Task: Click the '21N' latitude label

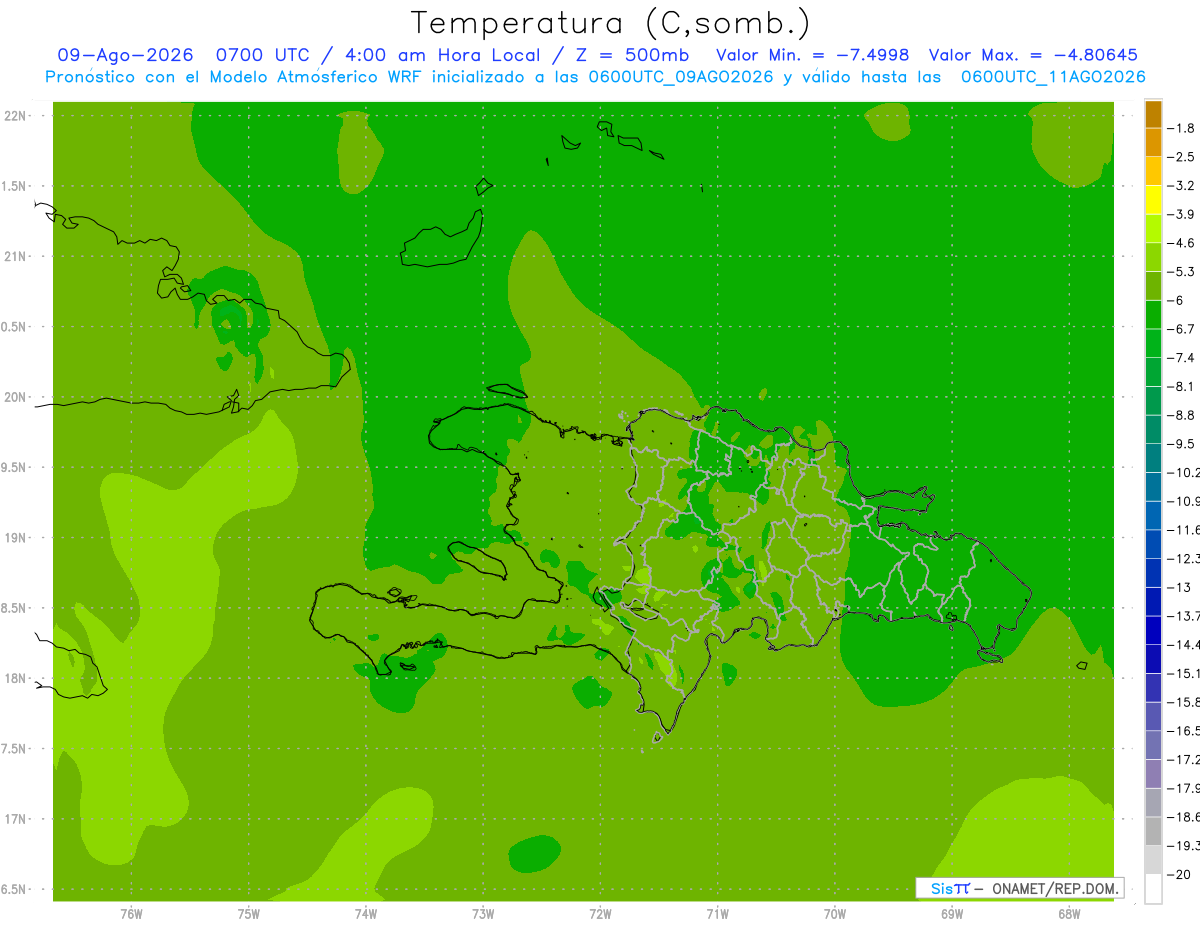Action: 17,256
